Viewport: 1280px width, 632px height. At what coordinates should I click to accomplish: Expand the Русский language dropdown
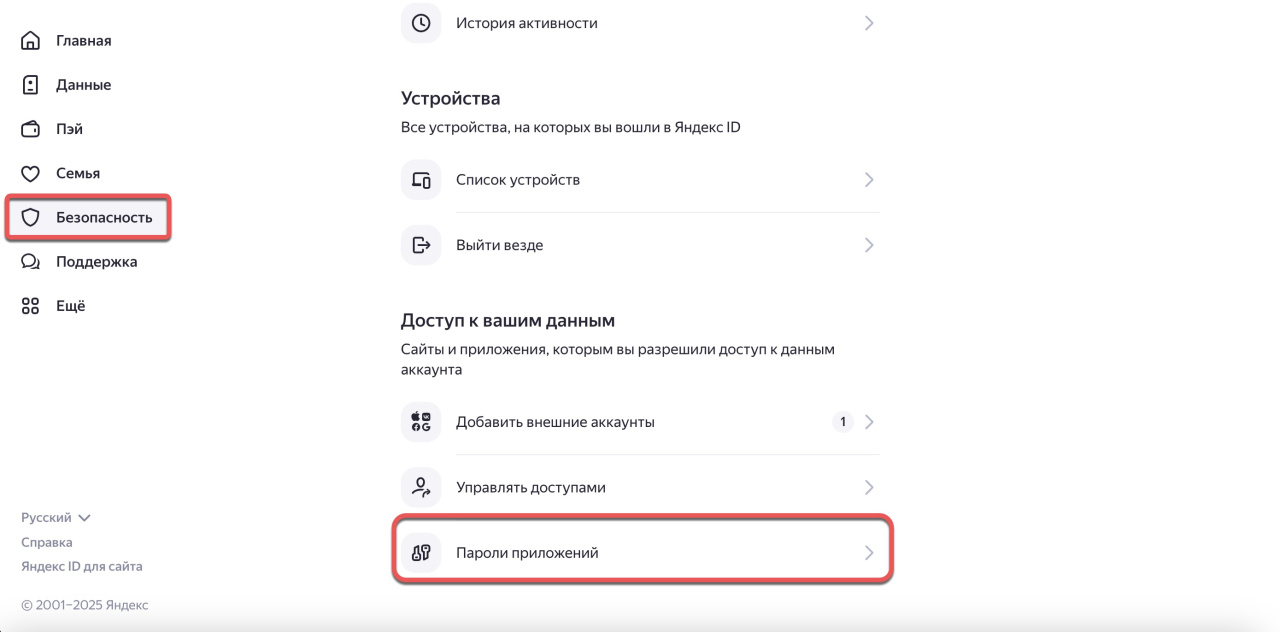[56, 518]
